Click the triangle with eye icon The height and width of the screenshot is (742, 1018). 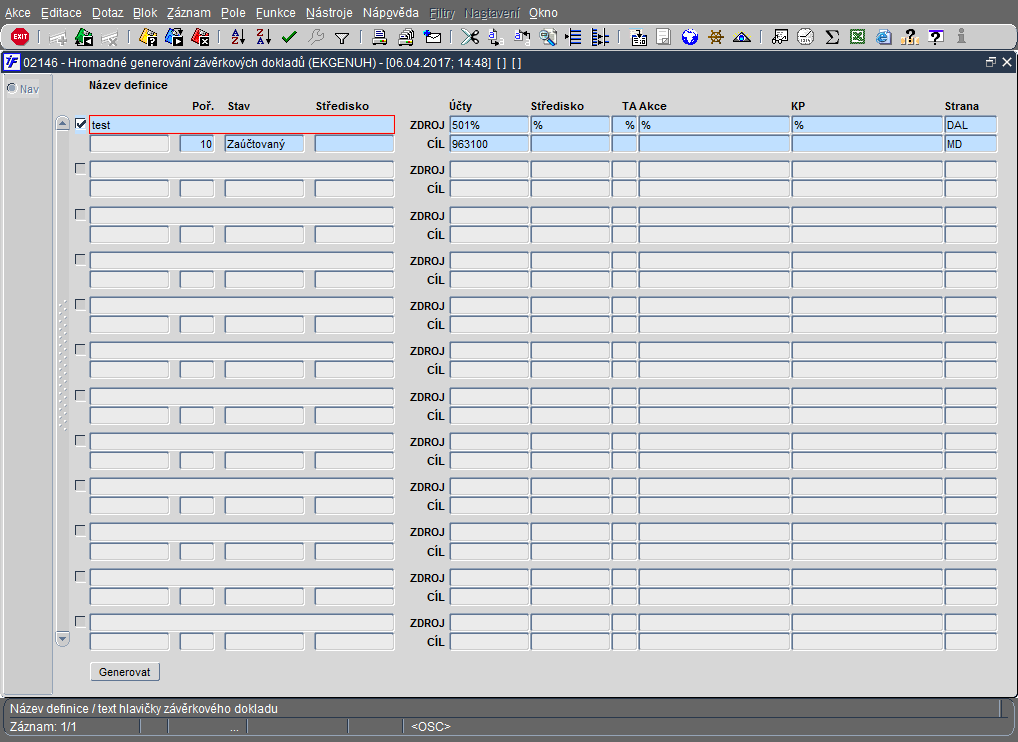[x=741, y=38]
